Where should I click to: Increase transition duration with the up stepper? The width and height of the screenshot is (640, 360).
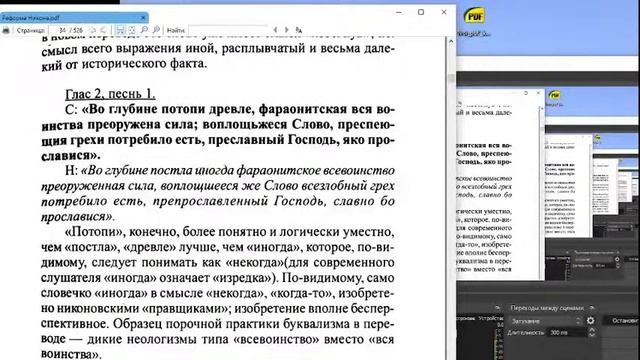click(x=592, y=330)
